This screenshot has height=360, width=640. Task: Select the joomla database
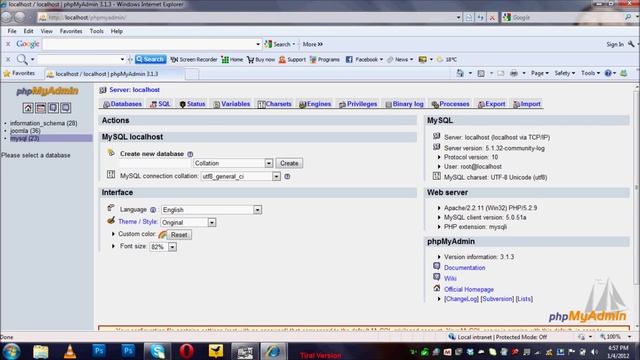pos(25,131)
